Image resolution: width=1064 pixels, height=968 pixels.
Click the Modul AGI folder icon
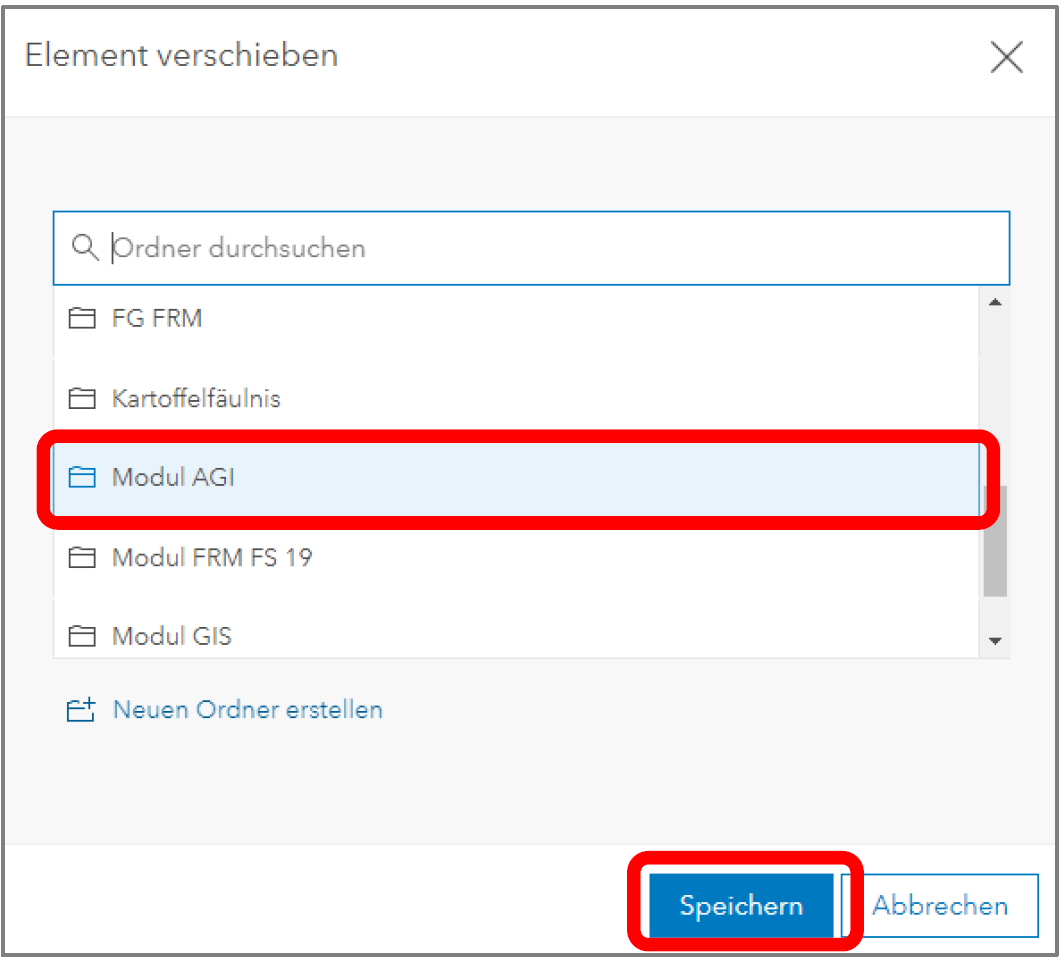[80, 478]
